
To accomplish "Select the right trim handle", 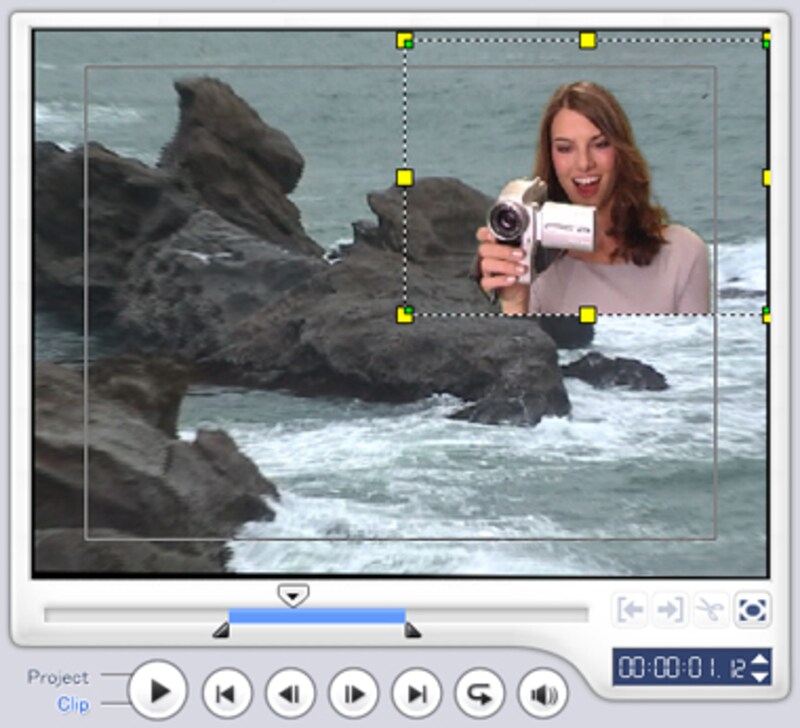I will 412,630.
